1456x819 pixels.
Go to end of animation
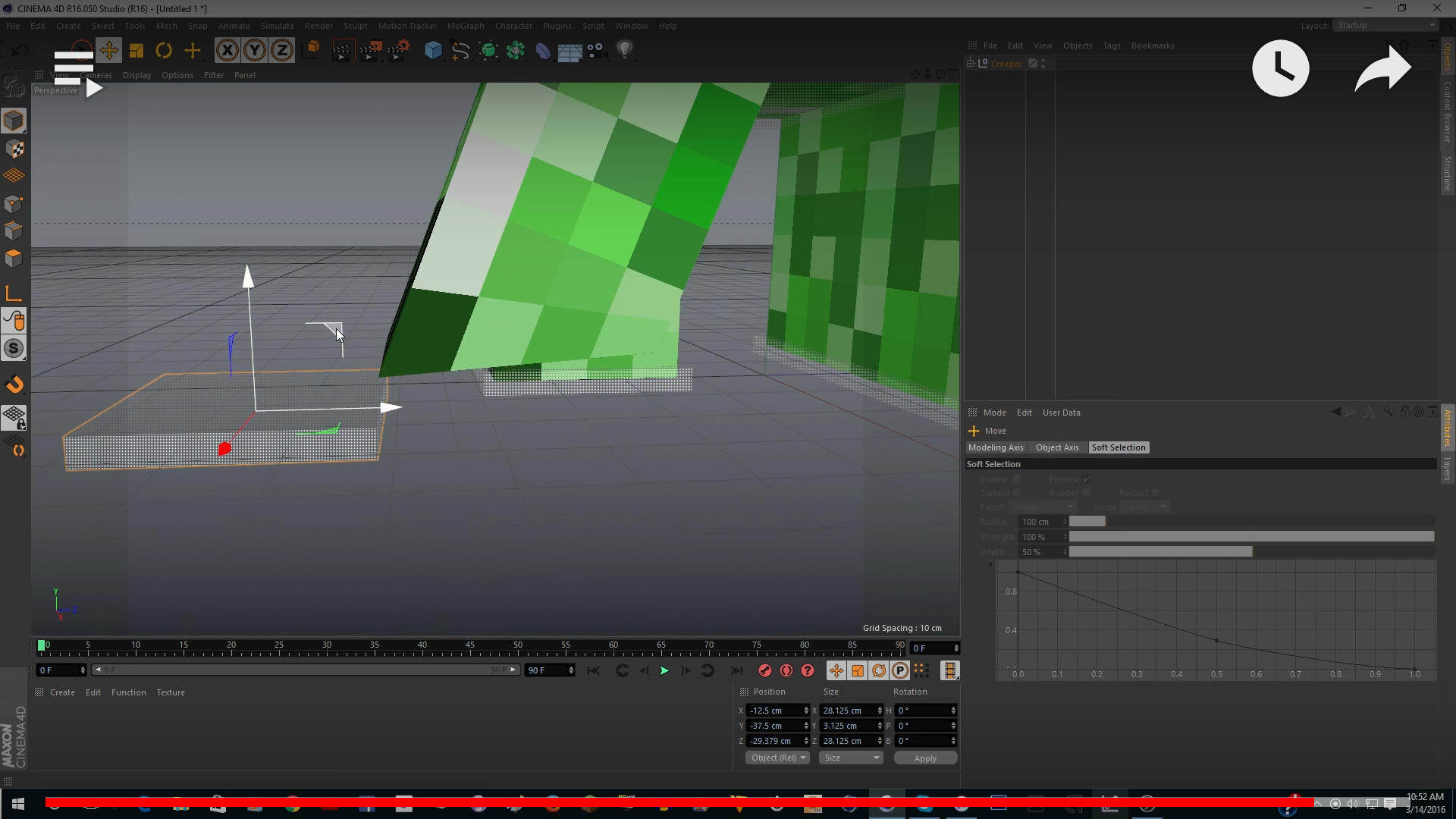point(736,670)
